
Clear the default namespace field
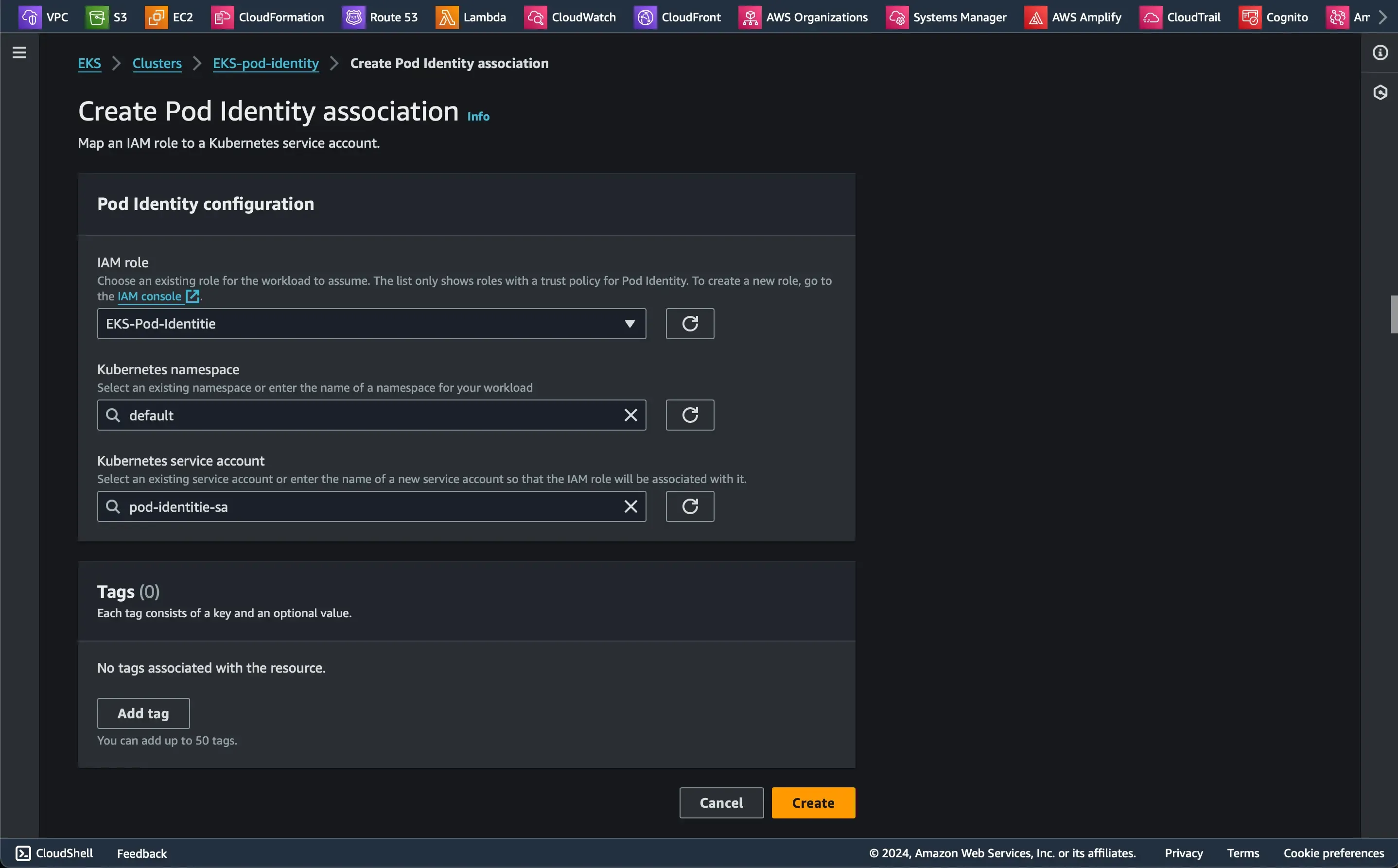(x=630, y=415)
